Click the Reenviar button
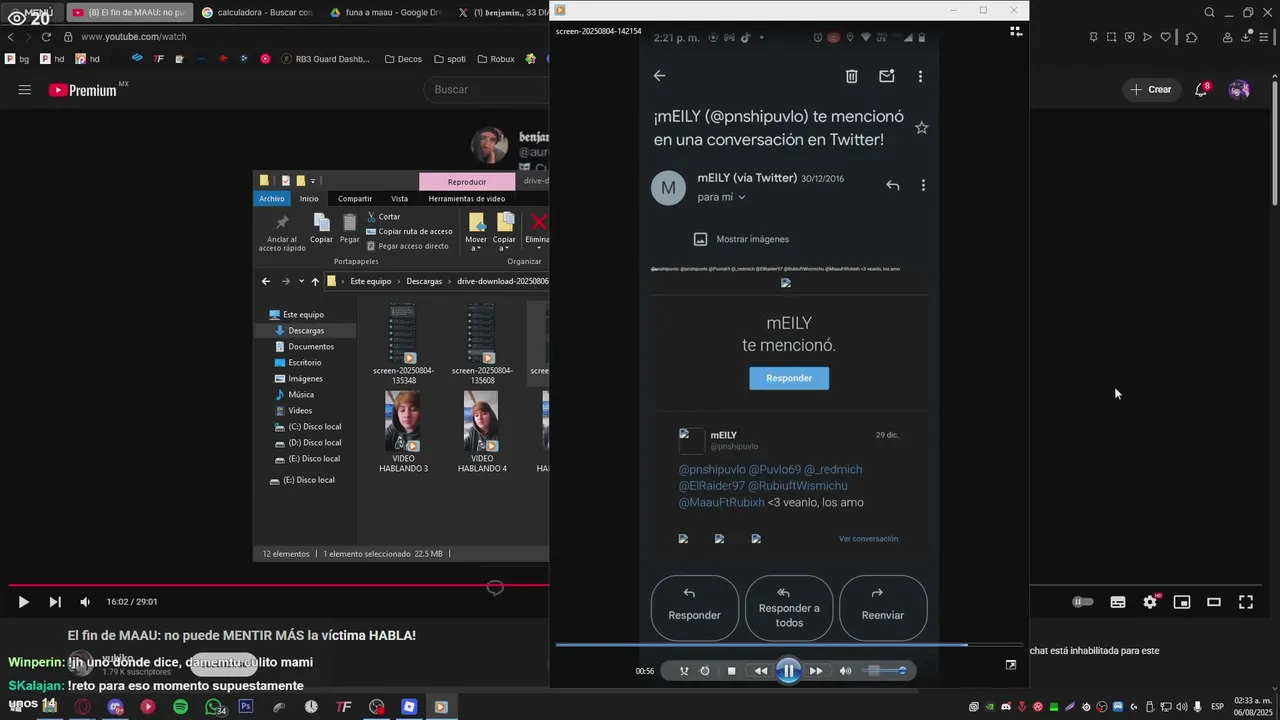This screenshot has height=720, width=1280. 883,607
